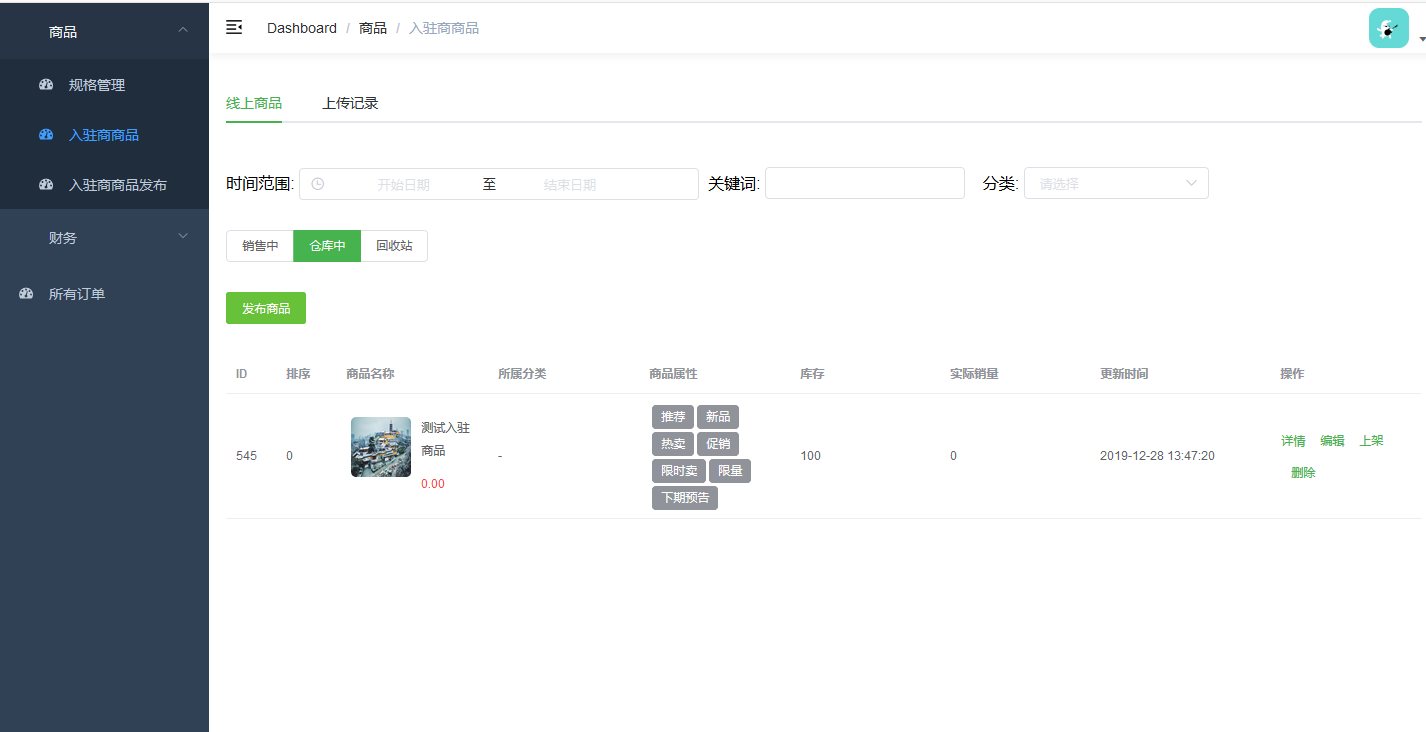Screen dimensions: 1426x732
Task: Switch filter to 销售中 status
Action: (x=259, y=245)
